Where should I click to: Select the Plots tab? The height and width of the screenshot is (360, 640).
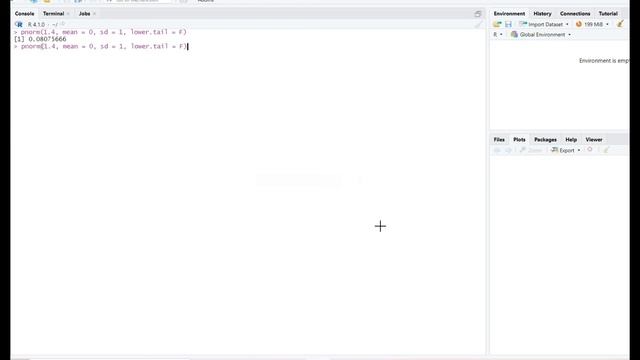pos(519,140)
